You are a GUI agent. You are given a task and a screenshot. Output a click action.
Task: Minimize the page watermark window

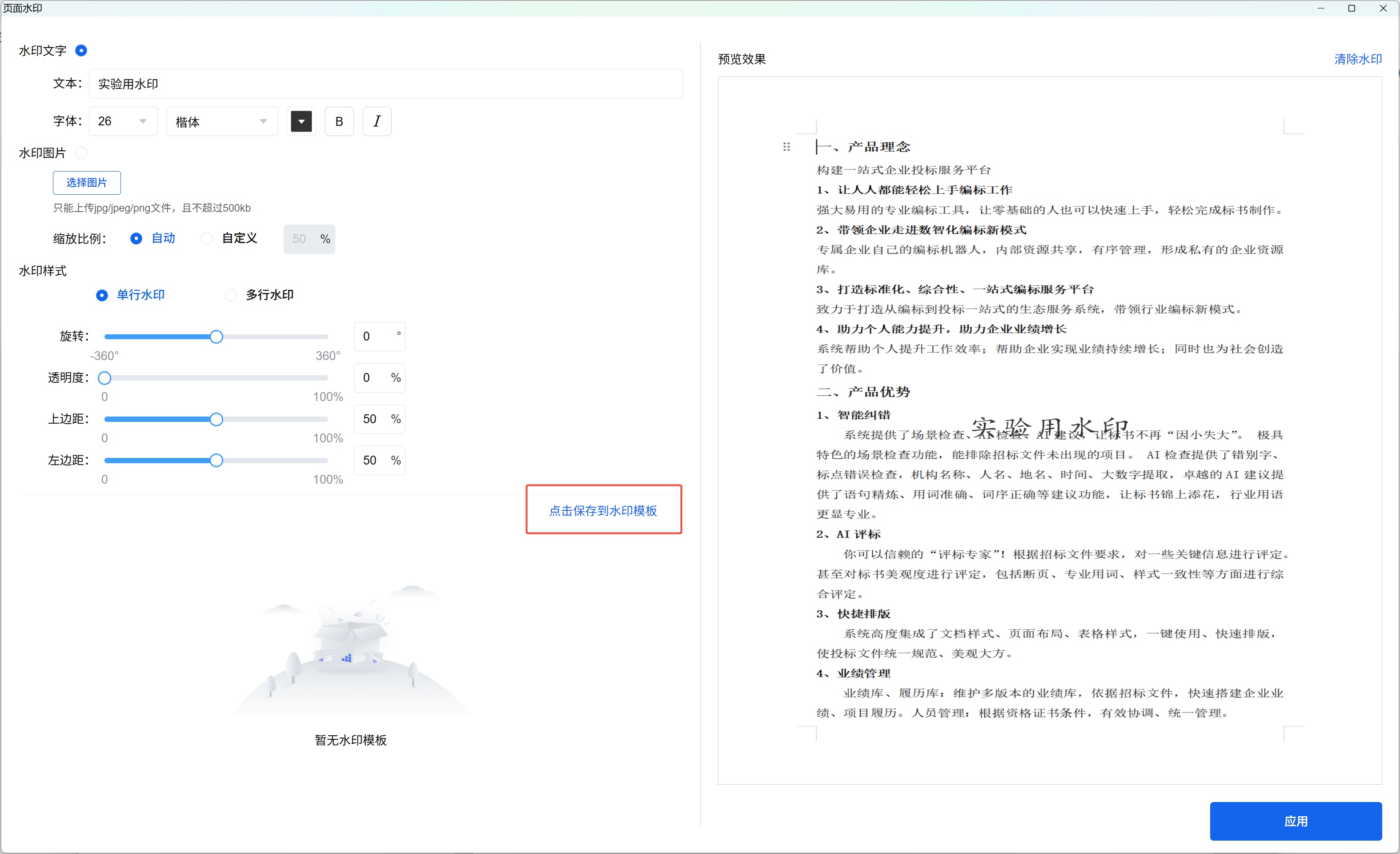1320,8
